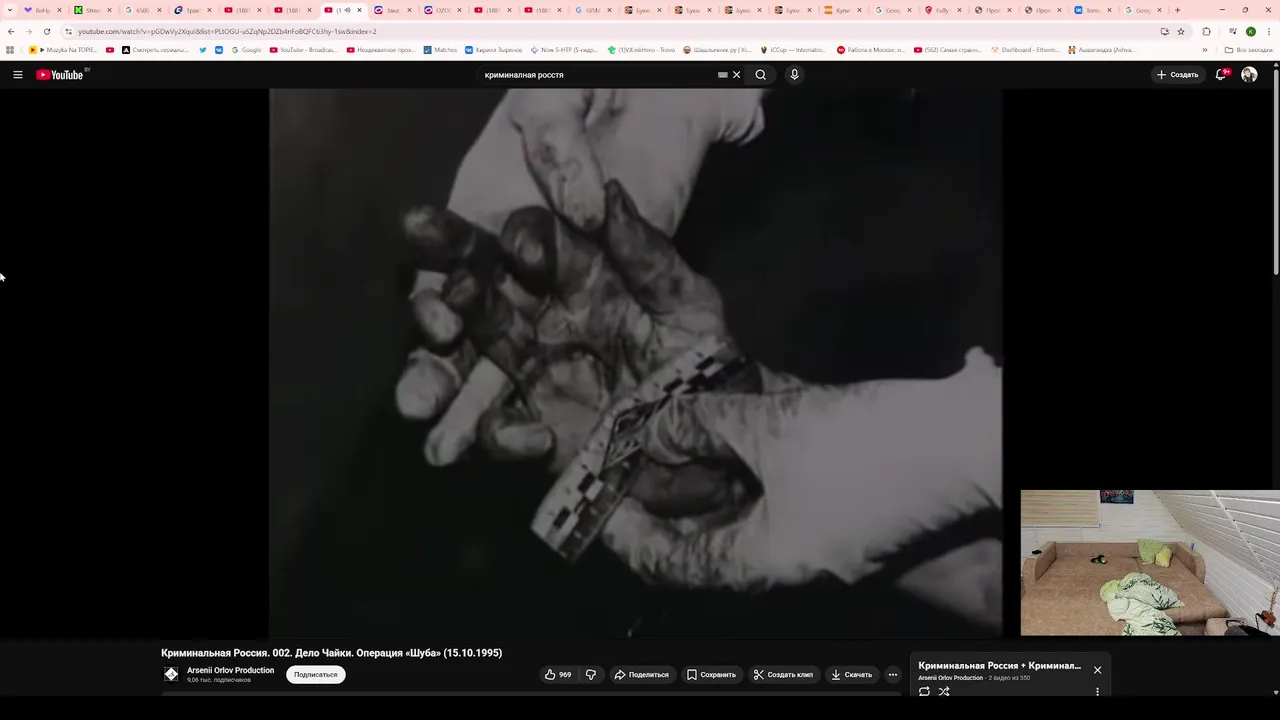
Task: Open media control icon in Chrome toolbar
Action: (1232, 31)
